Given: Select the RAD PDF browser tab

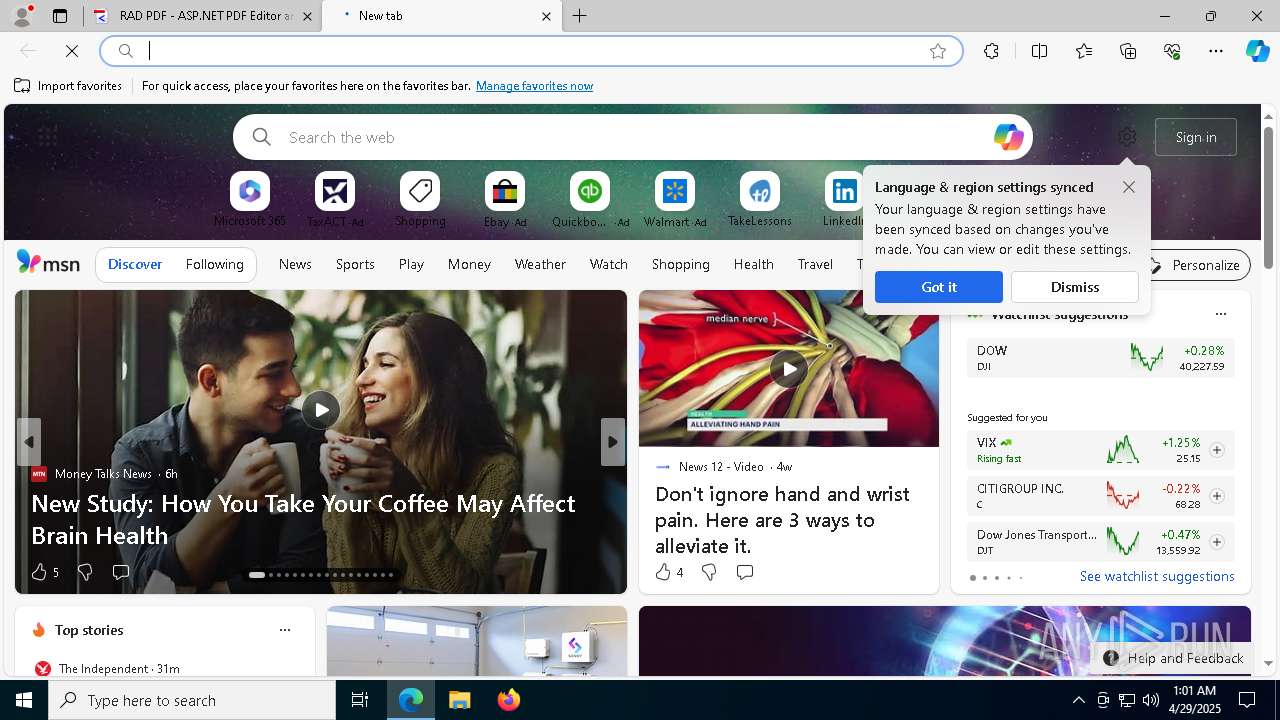Looking at the screenshot, I should pyautogui.click(x=203, y=16).
